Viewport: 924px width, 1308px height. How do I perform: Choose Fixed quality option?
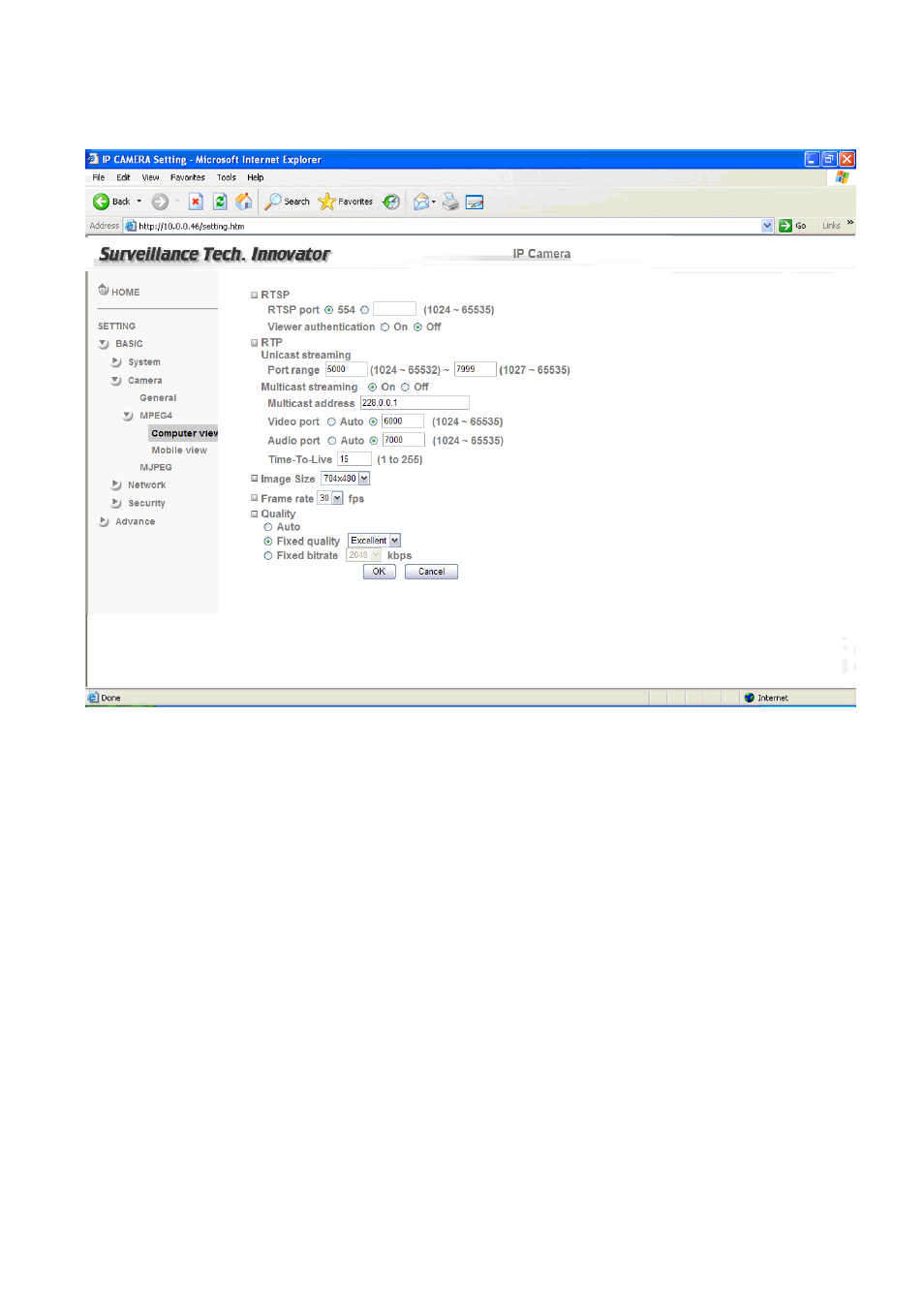[x=268, y=542]
